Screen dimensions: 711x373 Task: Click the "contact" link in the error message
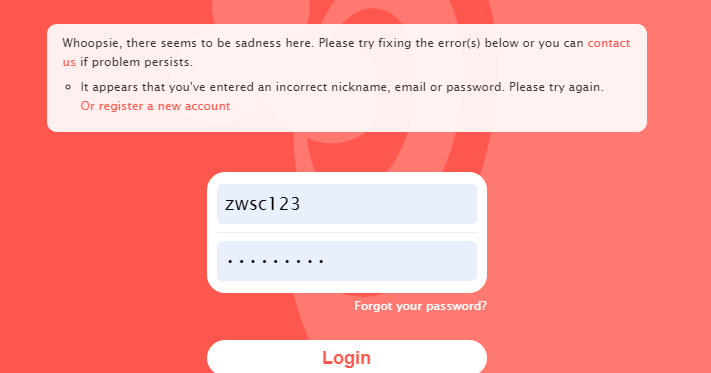point(609,43)
